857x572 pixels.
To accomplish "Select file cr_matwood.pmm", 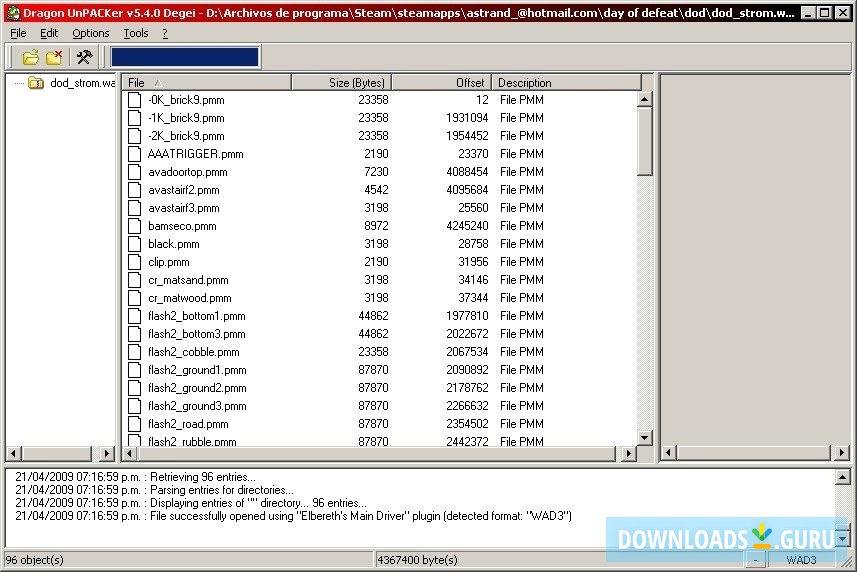I will pyautogui.click(x=190, y=298).
